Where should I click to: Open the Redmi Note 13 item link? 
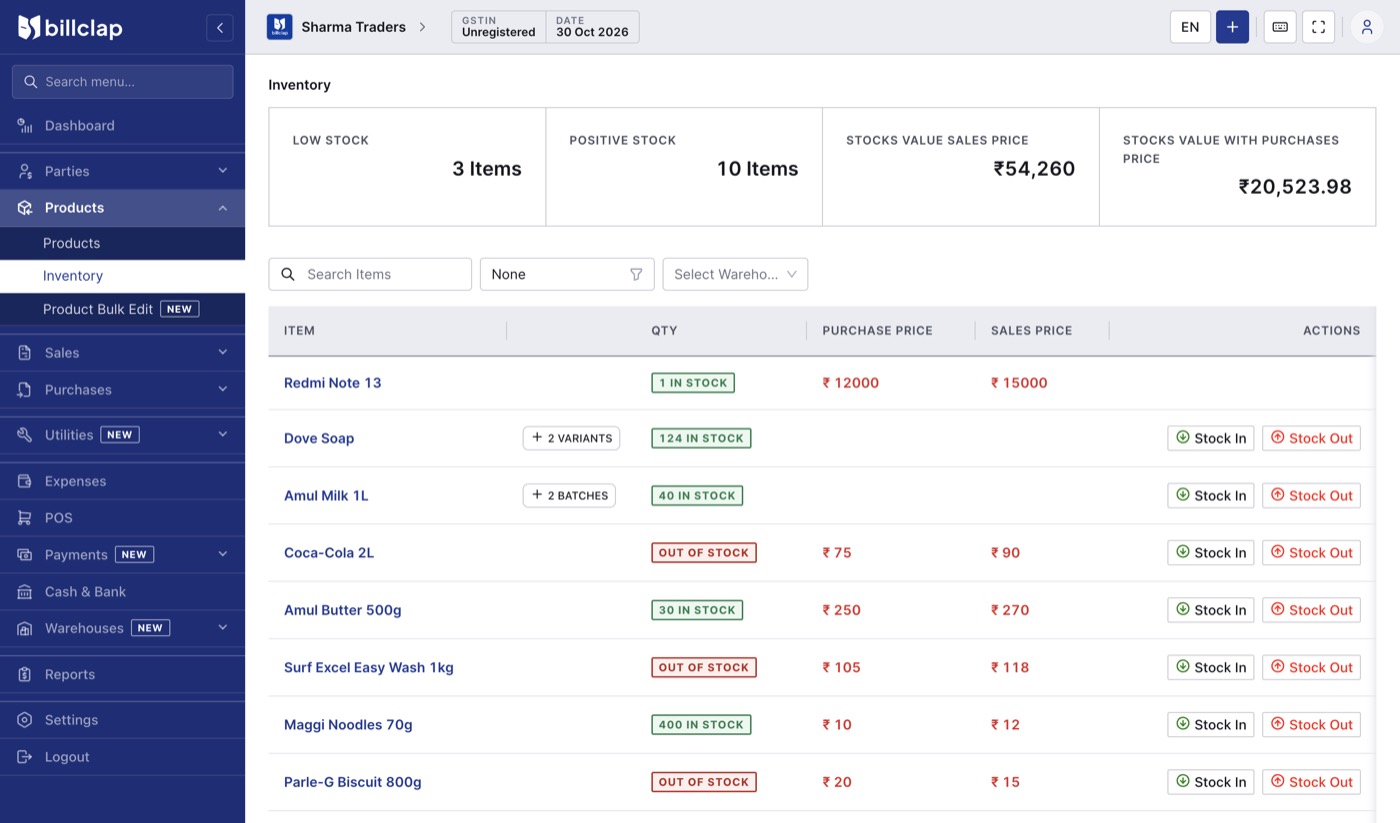pos(332,383)
